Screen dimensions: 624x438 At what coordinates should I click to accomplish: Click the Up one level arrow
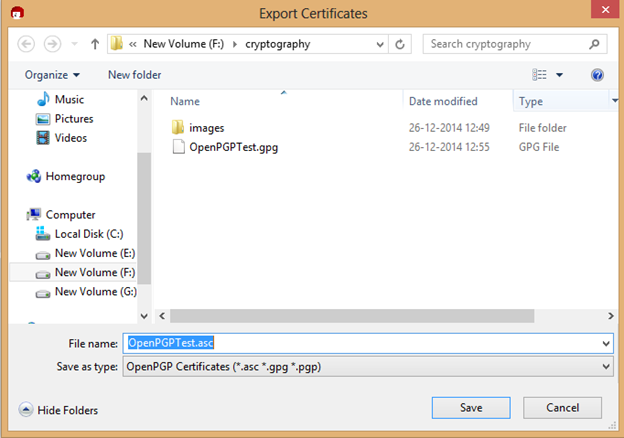click(95, 44)
